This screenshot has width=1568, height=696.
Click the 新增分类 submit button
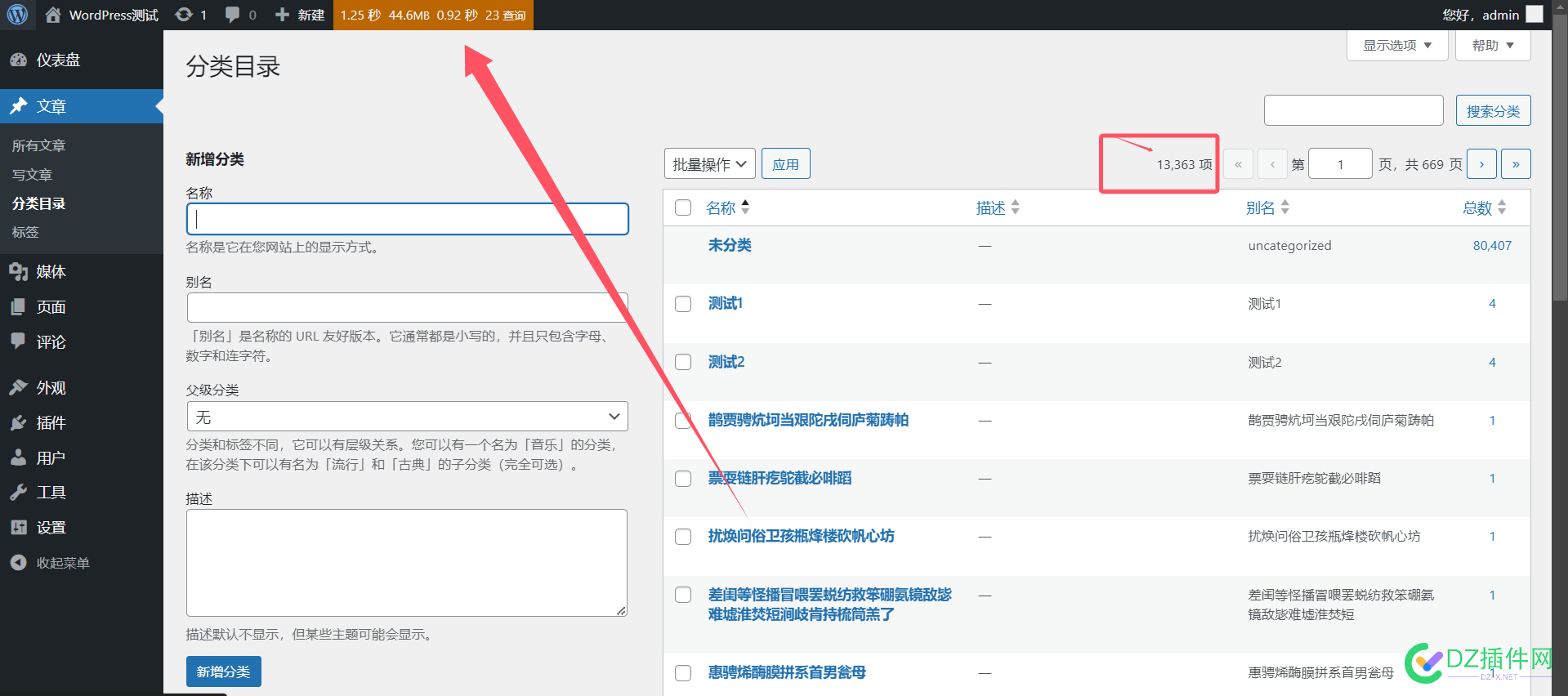coord(224,671)
